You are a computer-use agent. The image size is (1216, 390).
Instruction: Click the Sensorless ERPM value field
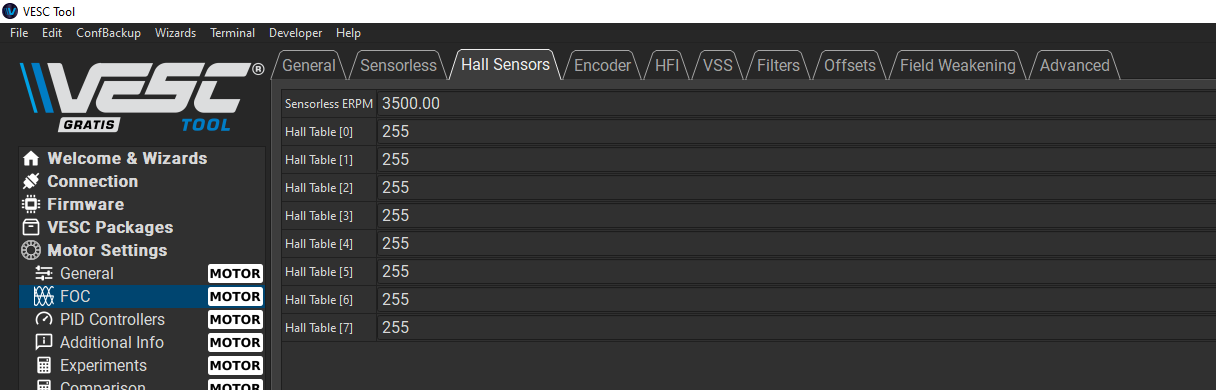click(796, 104)
